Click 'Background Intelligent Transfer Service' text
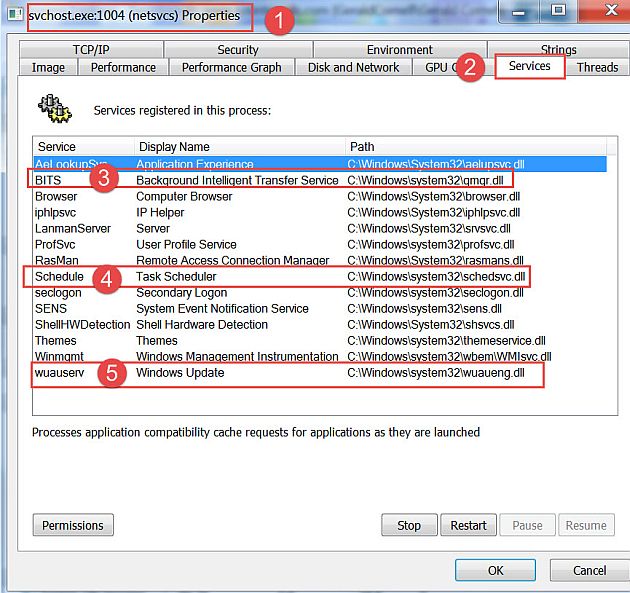Image resolution: width=630 pixels, height=593 pixels. pyautogui.click(x=237, y=180)
